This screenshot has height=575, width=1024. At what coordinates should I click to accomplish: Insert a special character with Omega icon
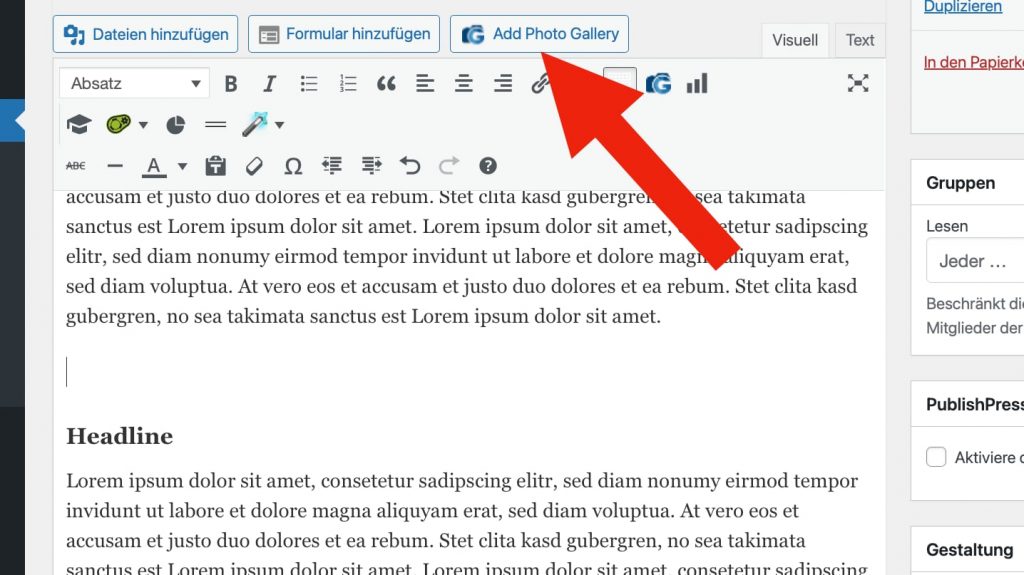(293, 165)
